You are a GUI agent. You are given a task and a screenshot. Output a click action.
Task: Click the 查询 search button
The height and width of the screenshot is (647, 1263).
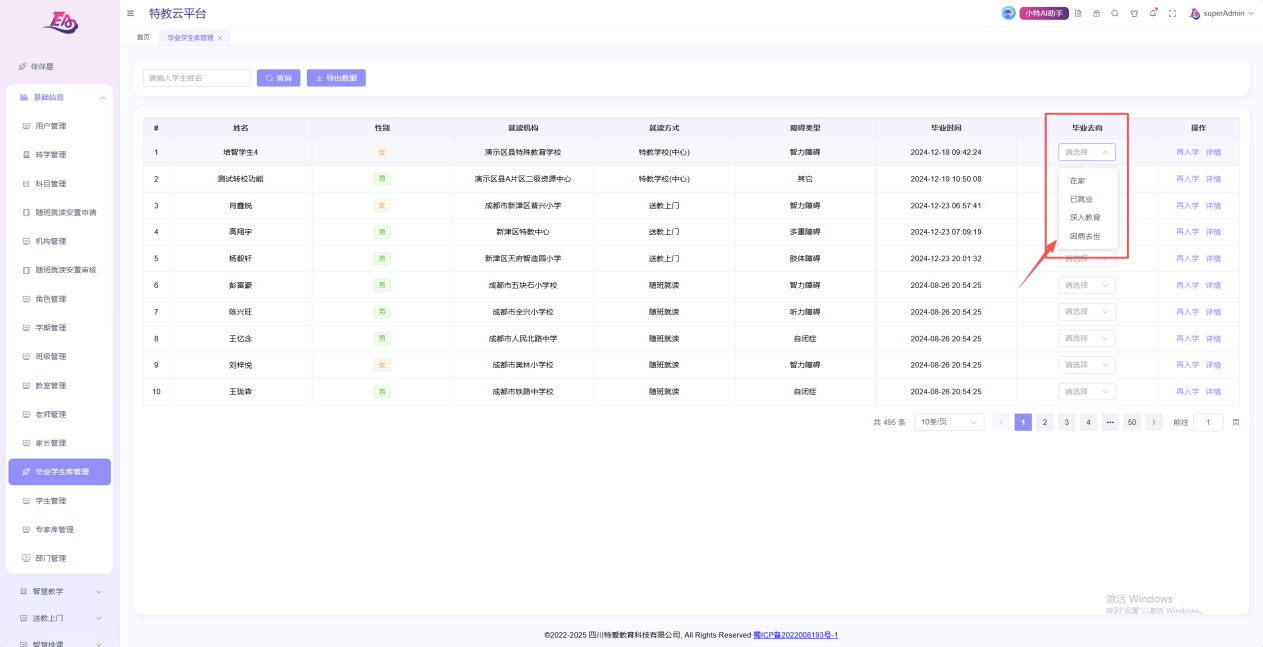[279, 77]
